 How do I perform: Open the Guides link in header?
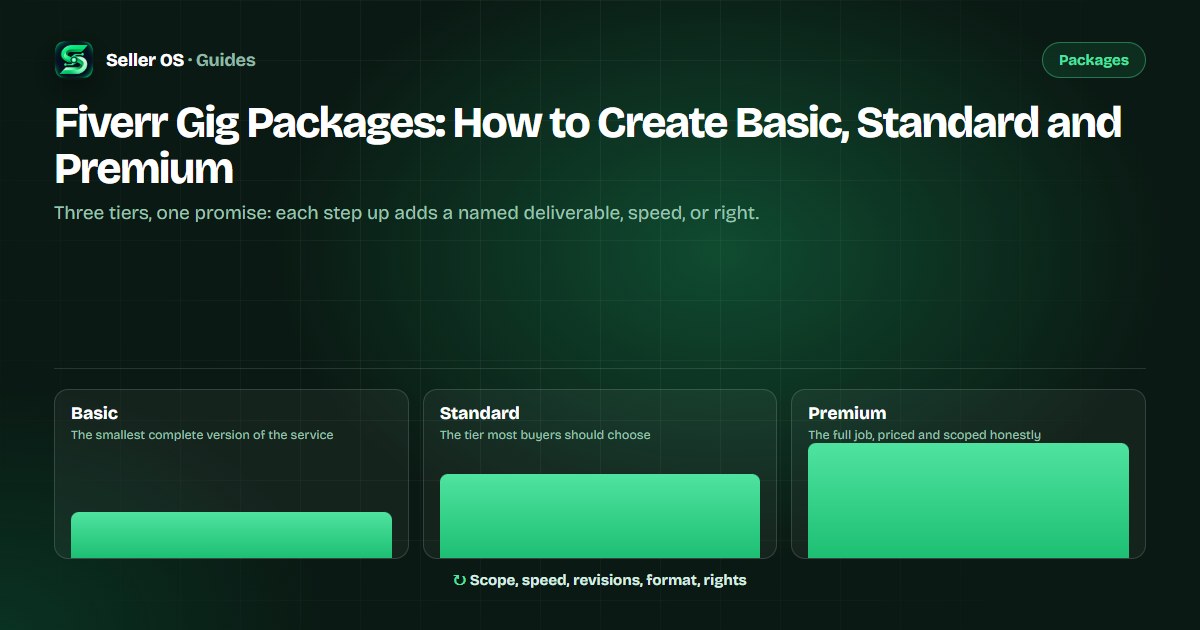pyautogui.click(x=226, y=60)
